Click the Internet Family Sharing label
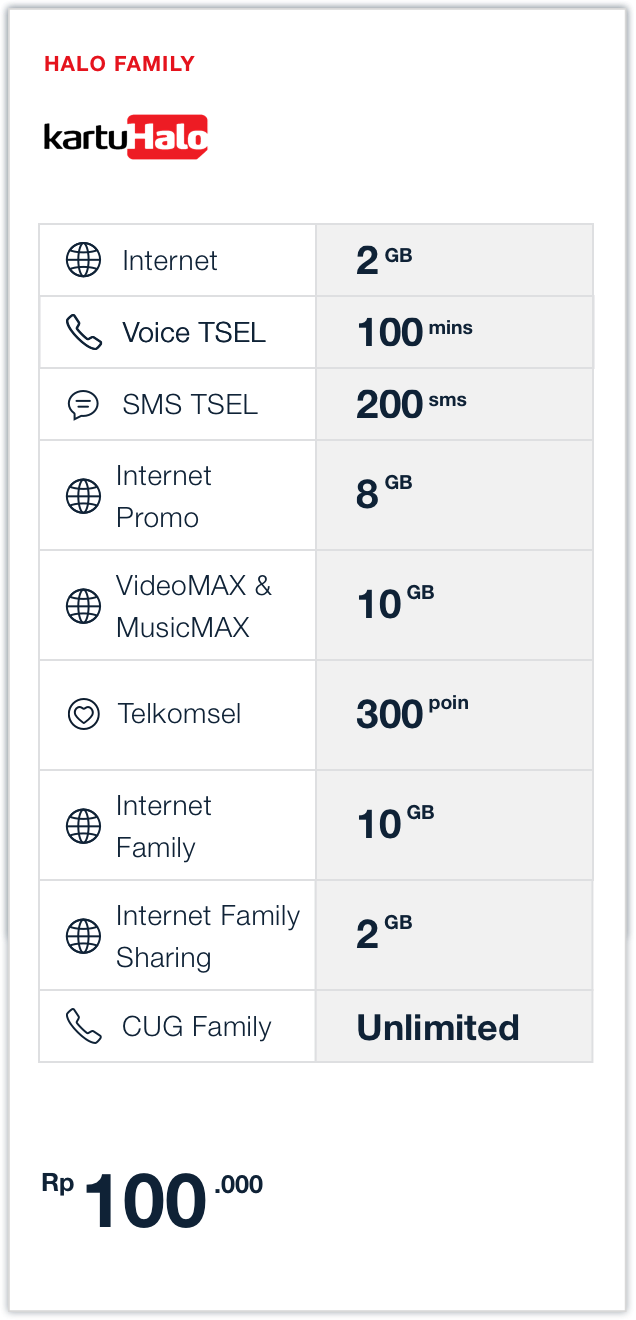This screenshot has height=1320, width=636. pos(207,936)
